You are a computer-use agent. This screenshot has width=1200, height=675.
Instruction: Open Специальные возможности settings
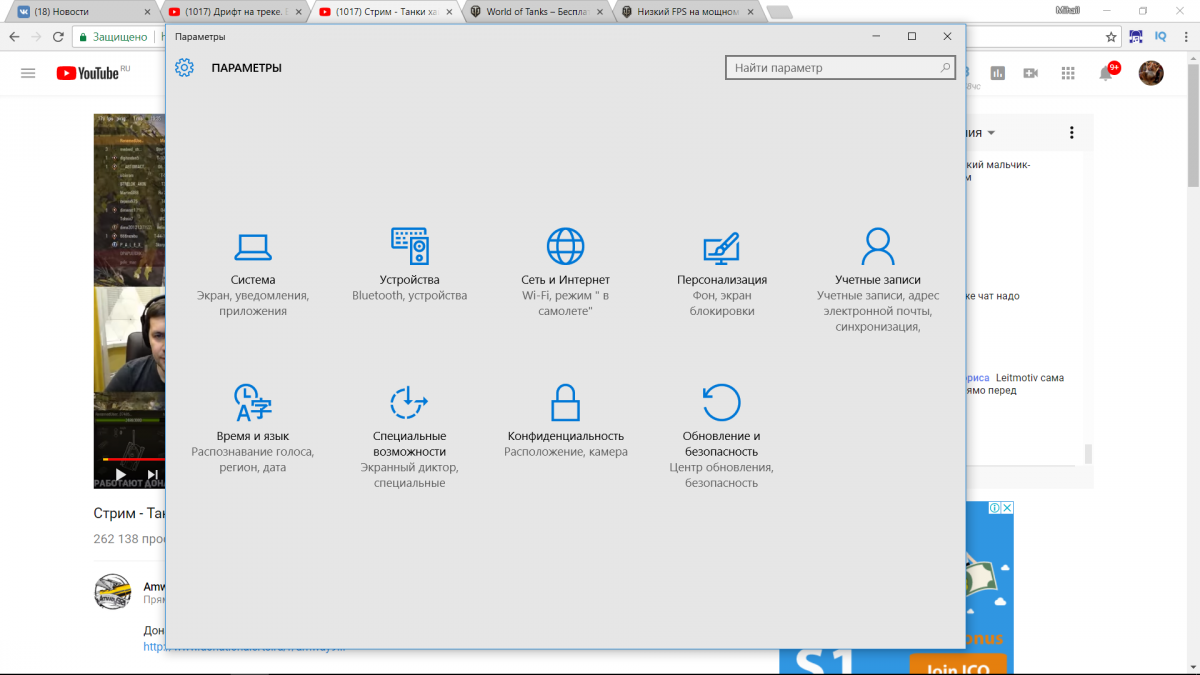tap(409, 436)
